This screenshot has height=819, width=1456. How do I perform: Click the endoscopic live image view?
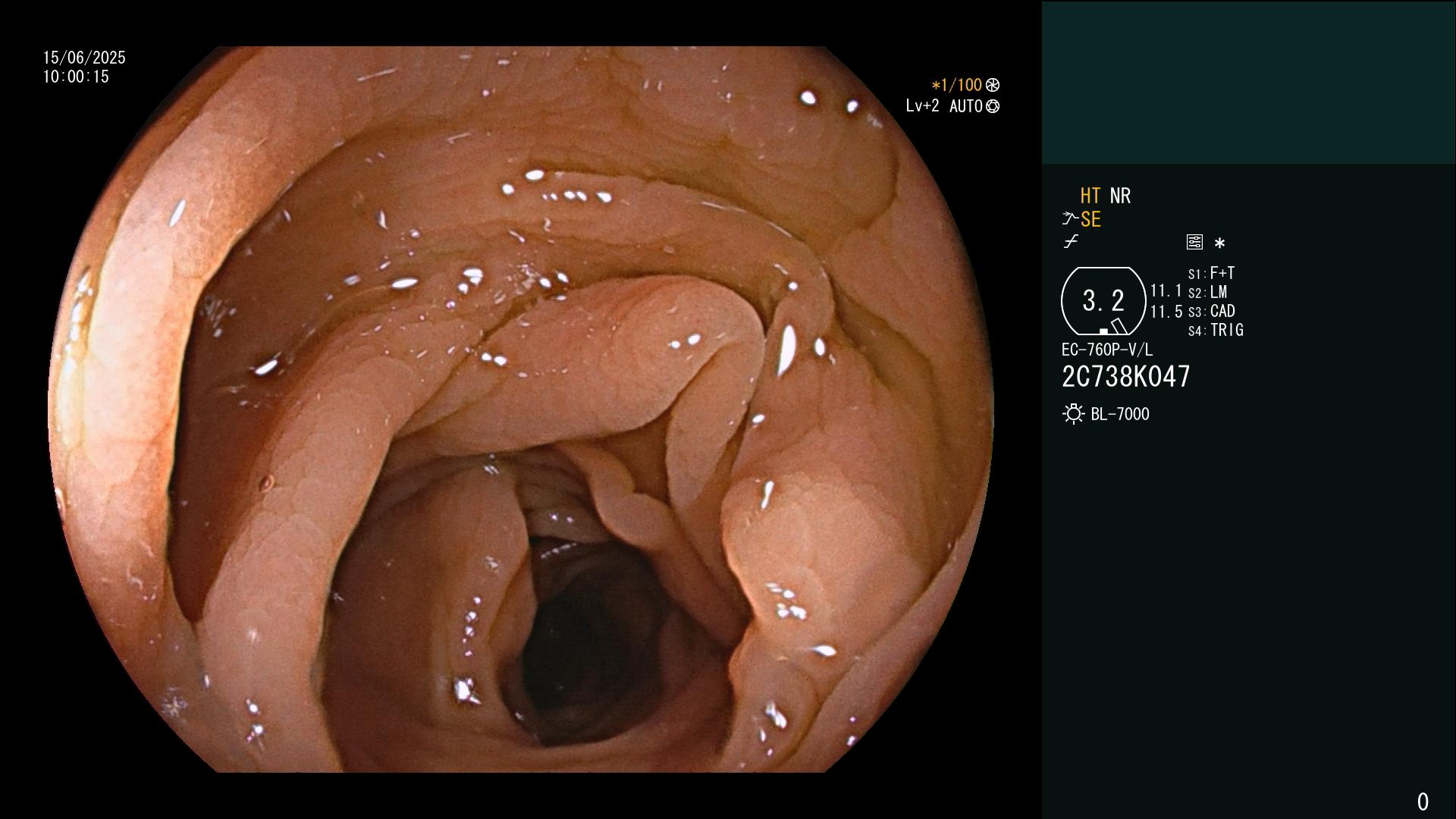click(521, 409)
